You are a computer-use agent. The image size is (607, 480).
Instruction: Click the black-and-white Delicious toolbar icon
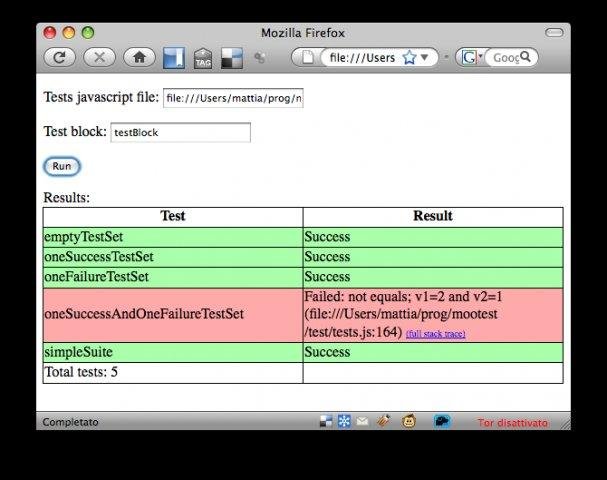pos(232,58)
